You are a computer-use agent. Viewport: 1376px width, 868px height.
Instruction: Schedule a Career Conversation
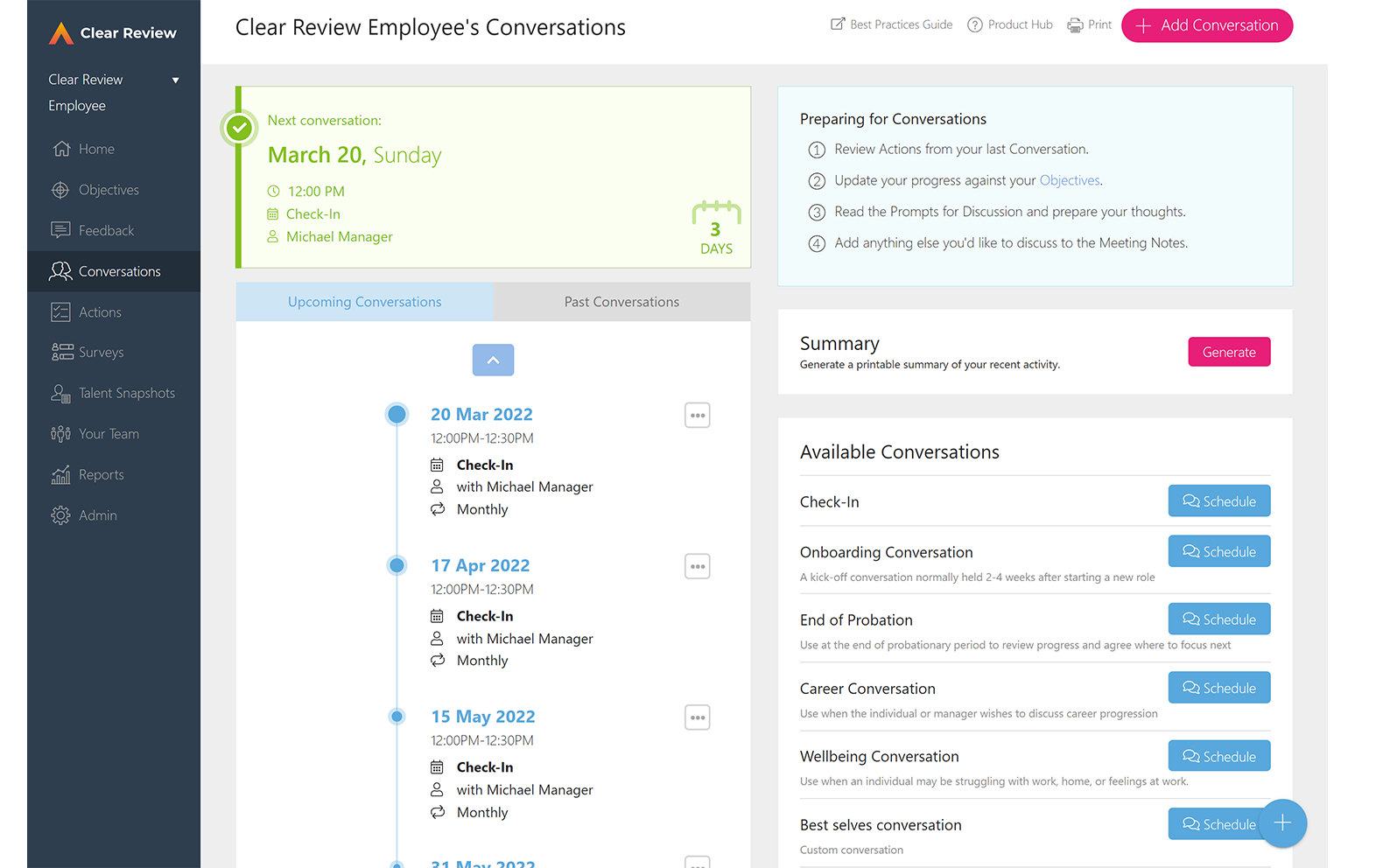pos(1219,688)
